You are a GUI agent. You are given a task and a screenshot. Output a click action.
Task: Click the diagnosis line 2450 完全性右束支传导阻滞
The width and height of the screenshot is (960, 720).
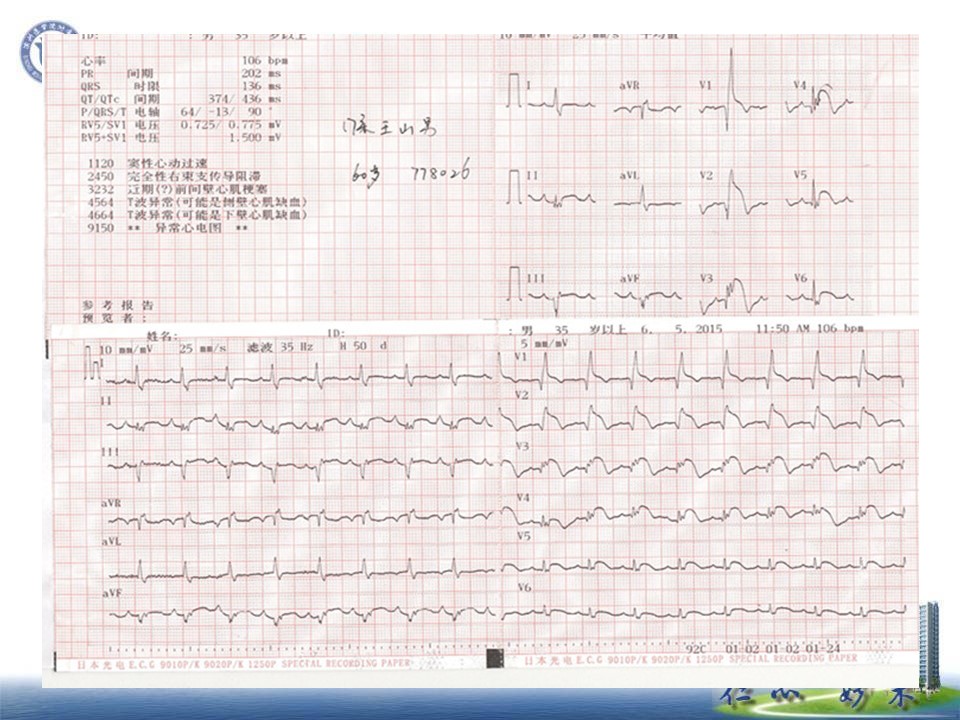[174, 176]
